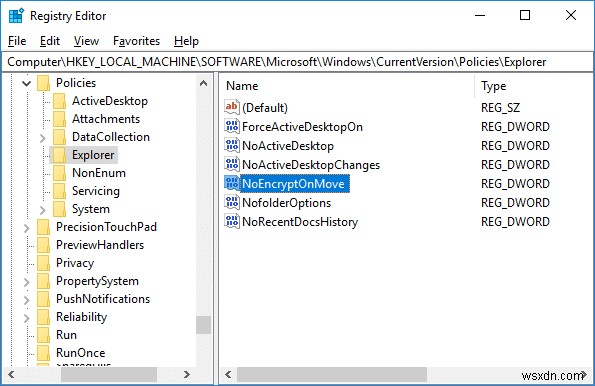The width and height of the screenshot is (595, 386).
Task: Select the (Default) value name
Action: pos(265,108)
